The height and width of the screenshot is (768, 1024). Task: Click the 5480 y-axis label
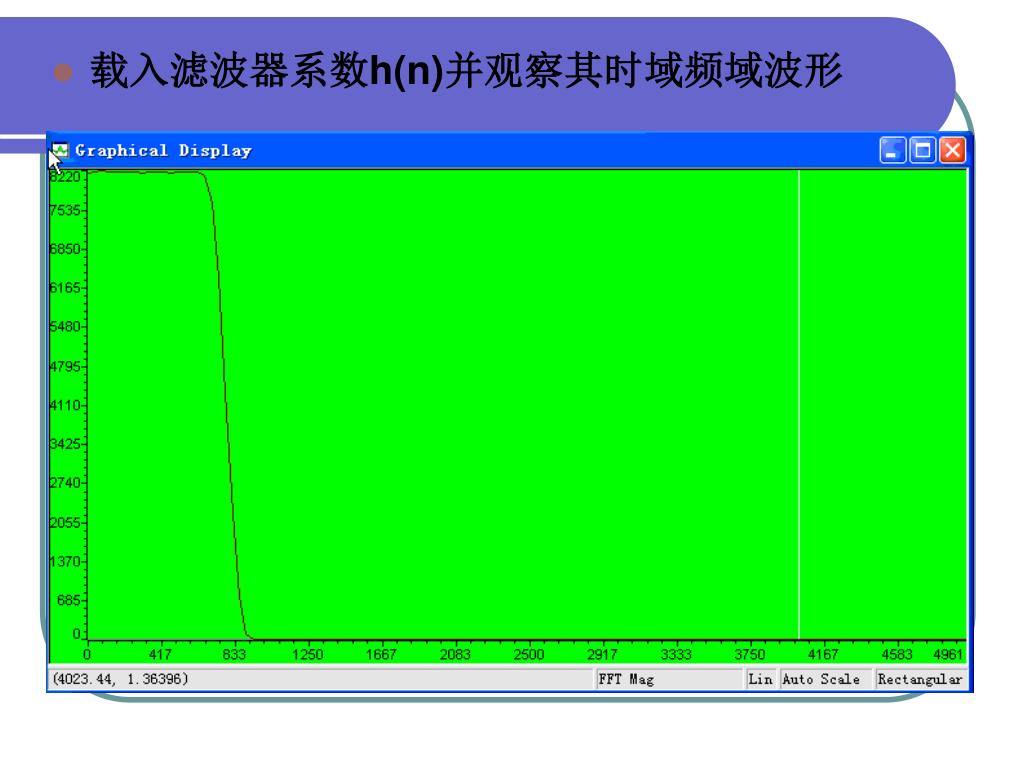[x=65, y=327]
